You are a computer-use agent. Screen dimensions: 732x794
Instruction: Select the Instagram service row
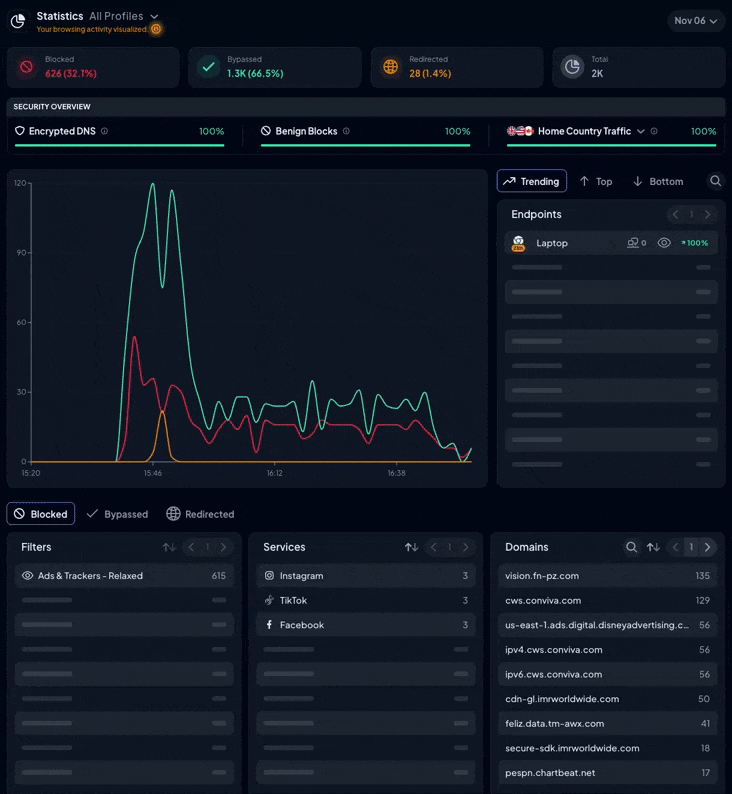[x=301, y=576]
